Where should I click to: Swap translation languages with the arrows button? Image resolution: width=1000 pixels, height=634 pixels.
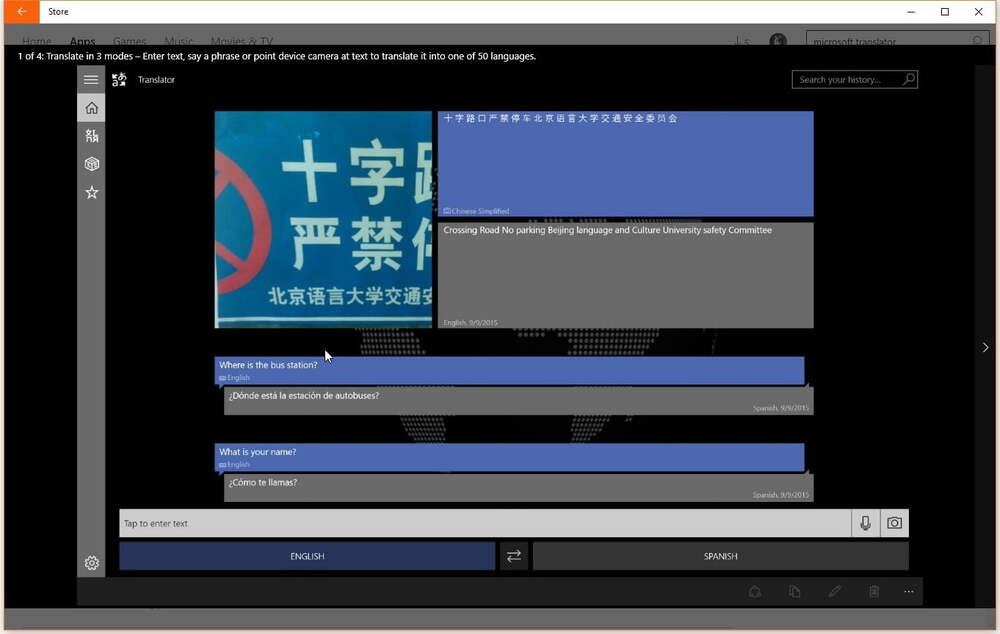click(x=513, y=556)
